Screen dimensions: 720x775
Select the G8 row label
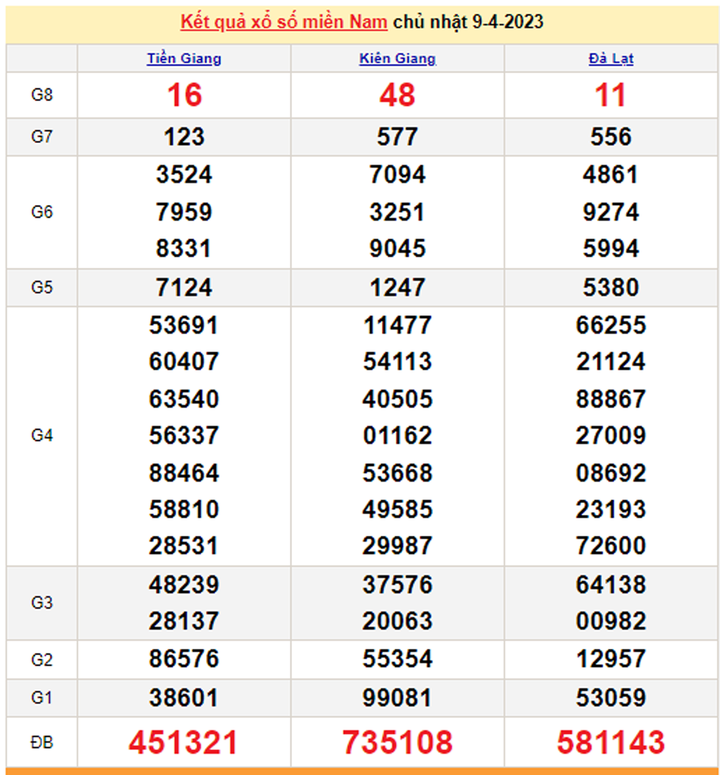41,95
